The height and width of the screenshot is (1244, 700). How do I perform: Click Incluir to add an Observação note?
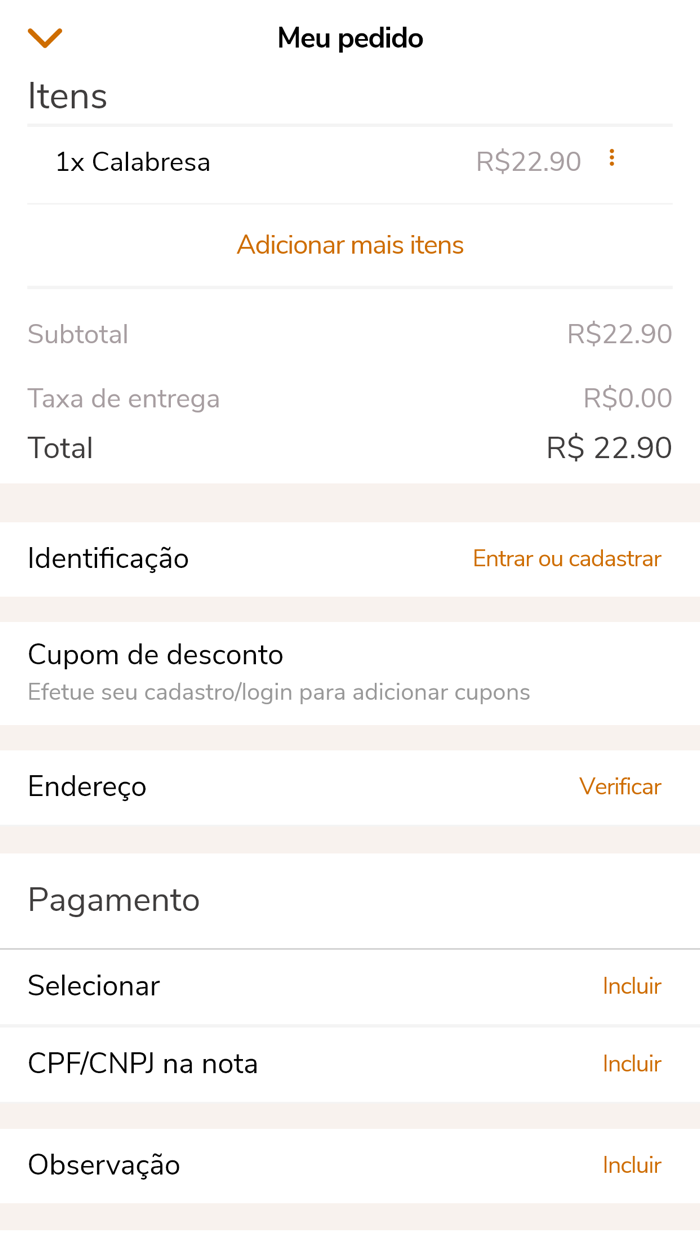(x=632, y=1164)
